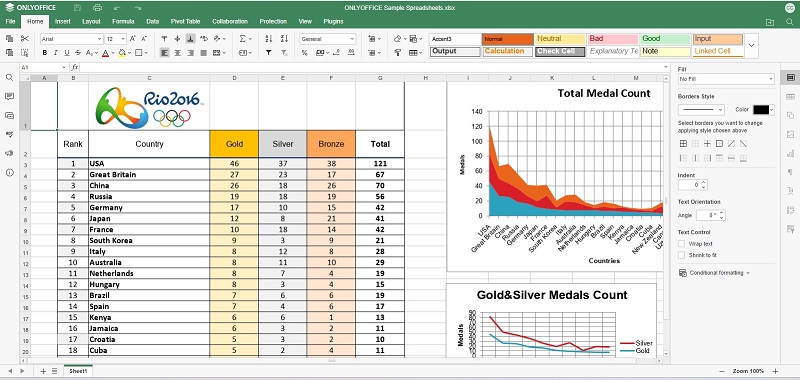This screenshot has width=800, height=380.
Task: Apply the Neutral cell style
Action: click(x=560, y=39)
